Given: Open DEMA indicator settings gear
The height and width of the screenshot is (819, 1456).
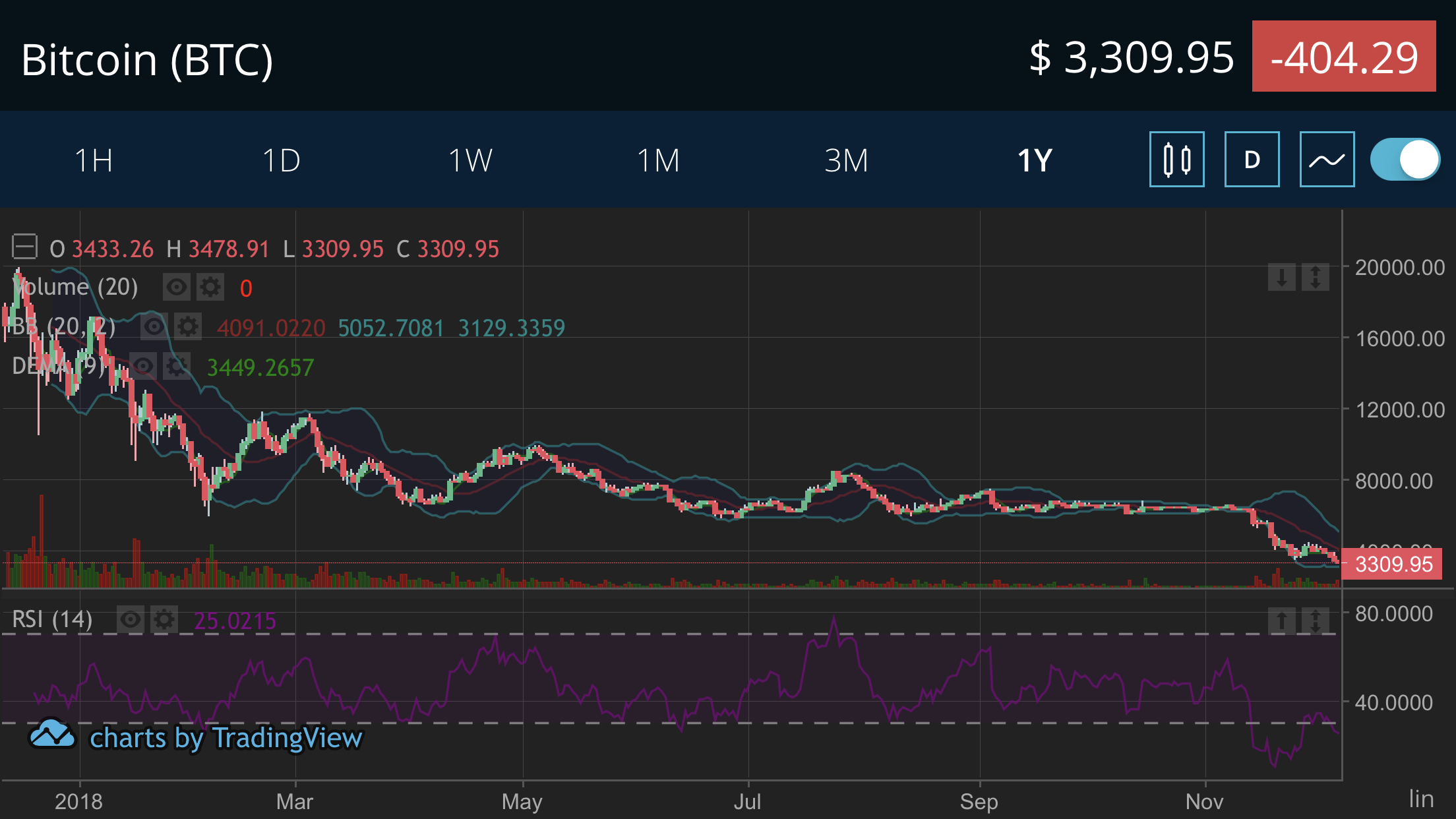Looking at the screenshot, I should click(177, 367).
